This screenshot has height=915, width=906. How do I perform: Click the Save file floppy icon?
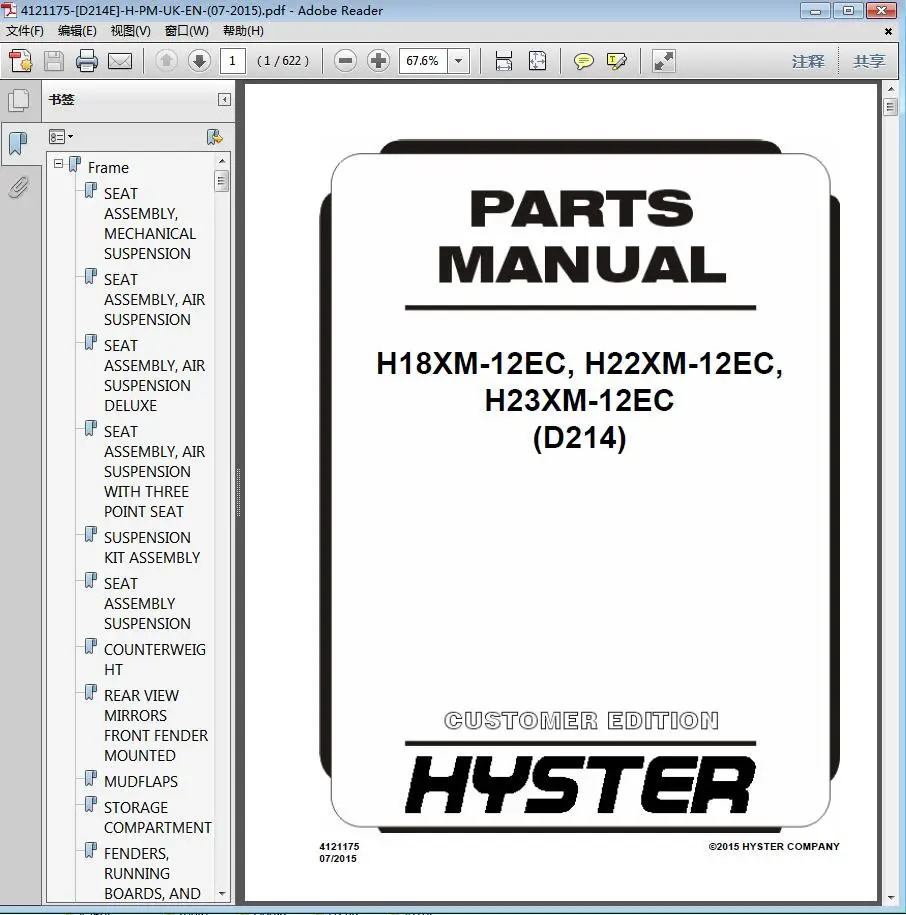pos(54,61)
